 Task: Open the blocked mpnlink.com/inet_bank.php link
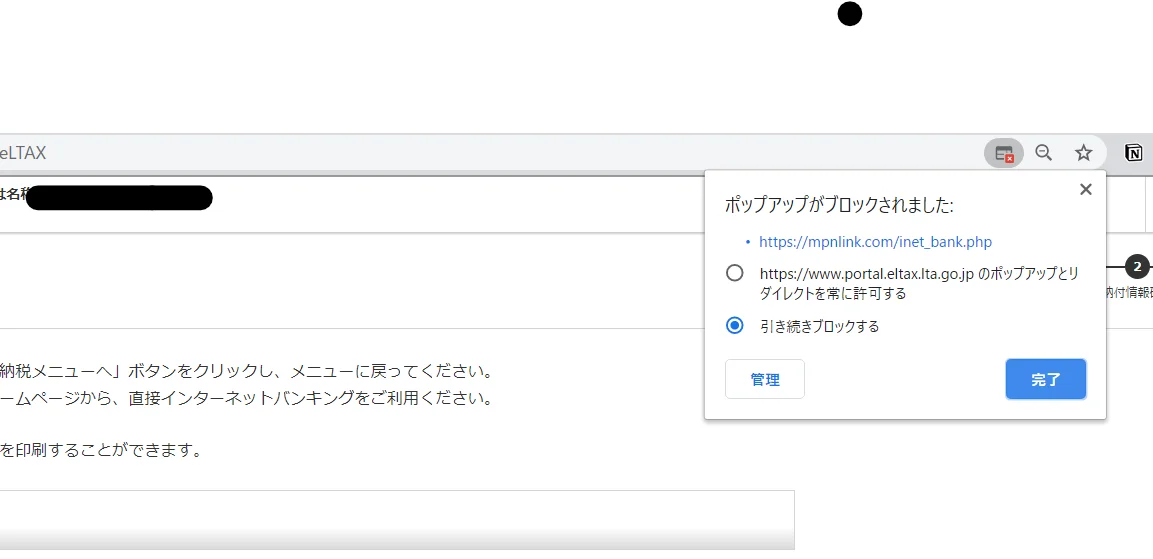tap(876, 241)
